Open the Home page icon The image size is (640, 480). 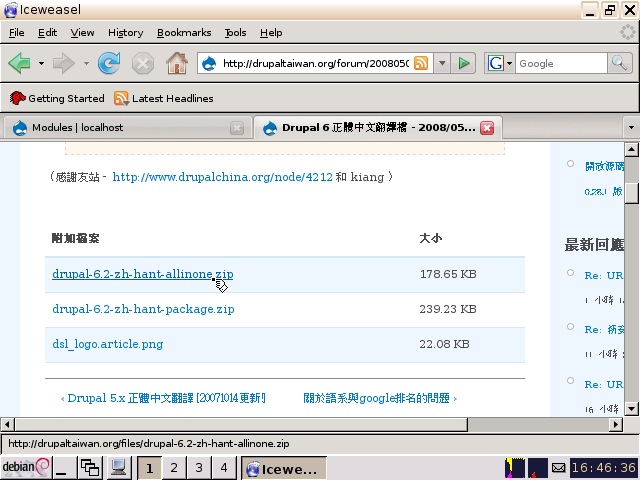177,63
